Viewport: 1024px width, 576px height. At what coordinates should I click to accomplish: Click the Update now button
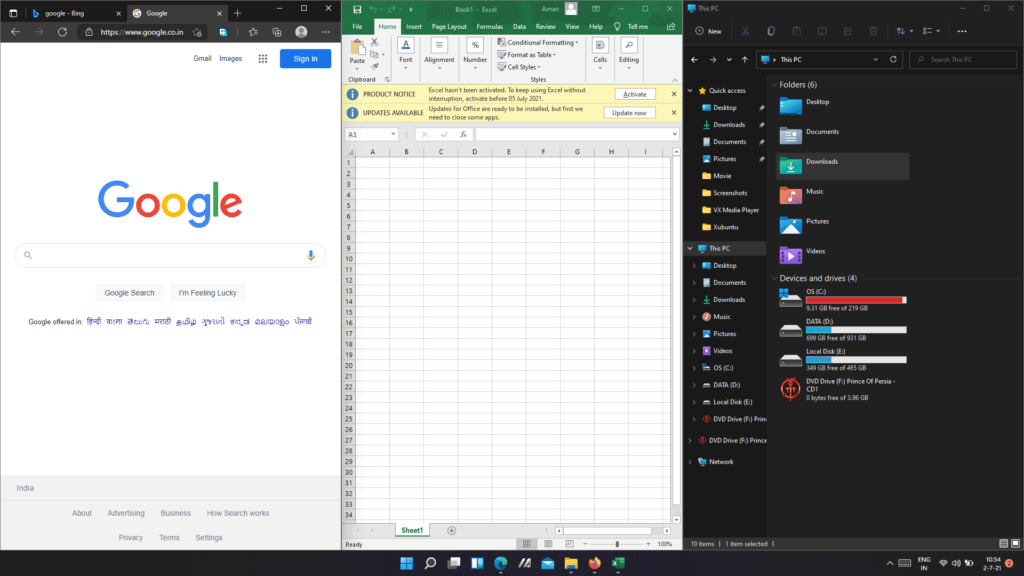tap(629, 113)
